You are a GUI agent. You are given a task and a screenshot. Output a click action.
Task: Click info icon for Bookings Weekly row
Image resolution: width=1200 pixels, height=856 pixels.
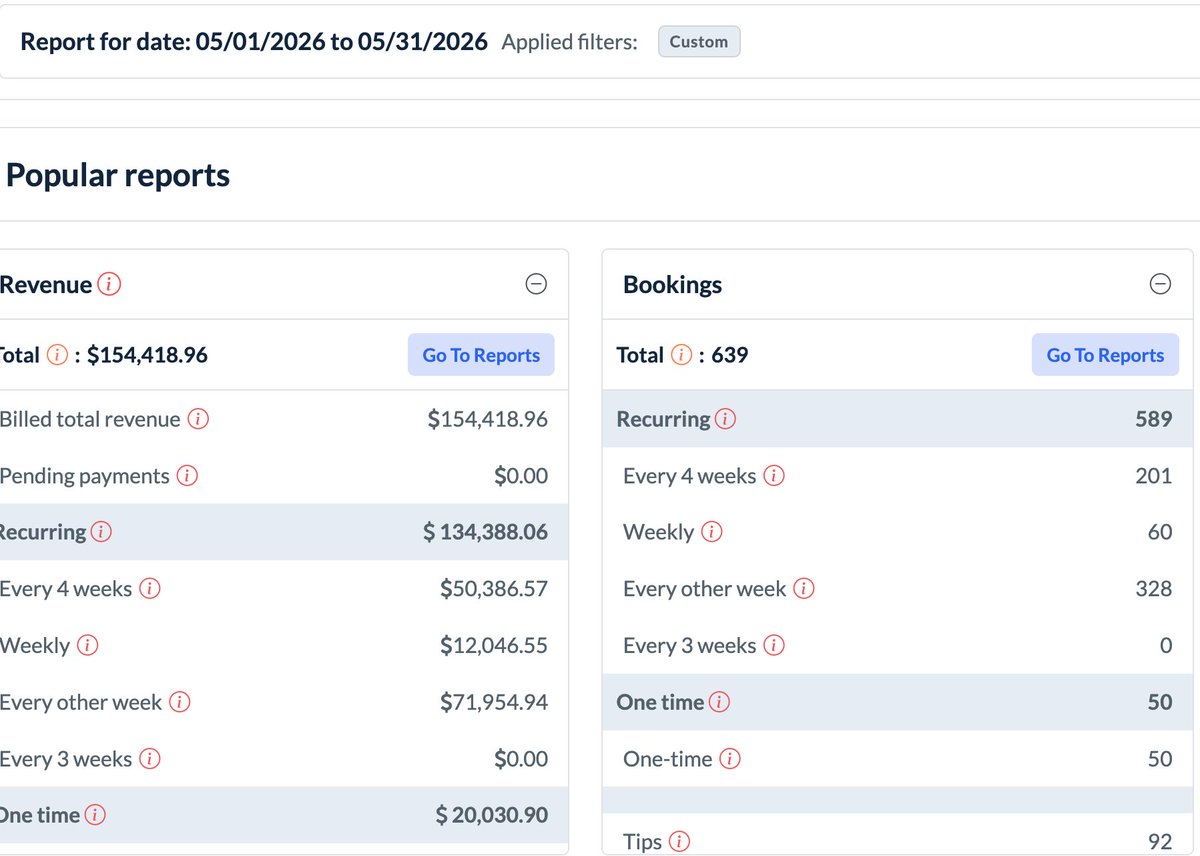pos(711,532)
